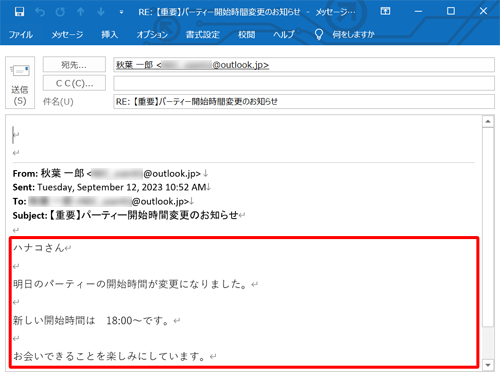Open the オプション tab
Image resolution: width=500 pixels, height=377 pixels.
click(152, 34)
